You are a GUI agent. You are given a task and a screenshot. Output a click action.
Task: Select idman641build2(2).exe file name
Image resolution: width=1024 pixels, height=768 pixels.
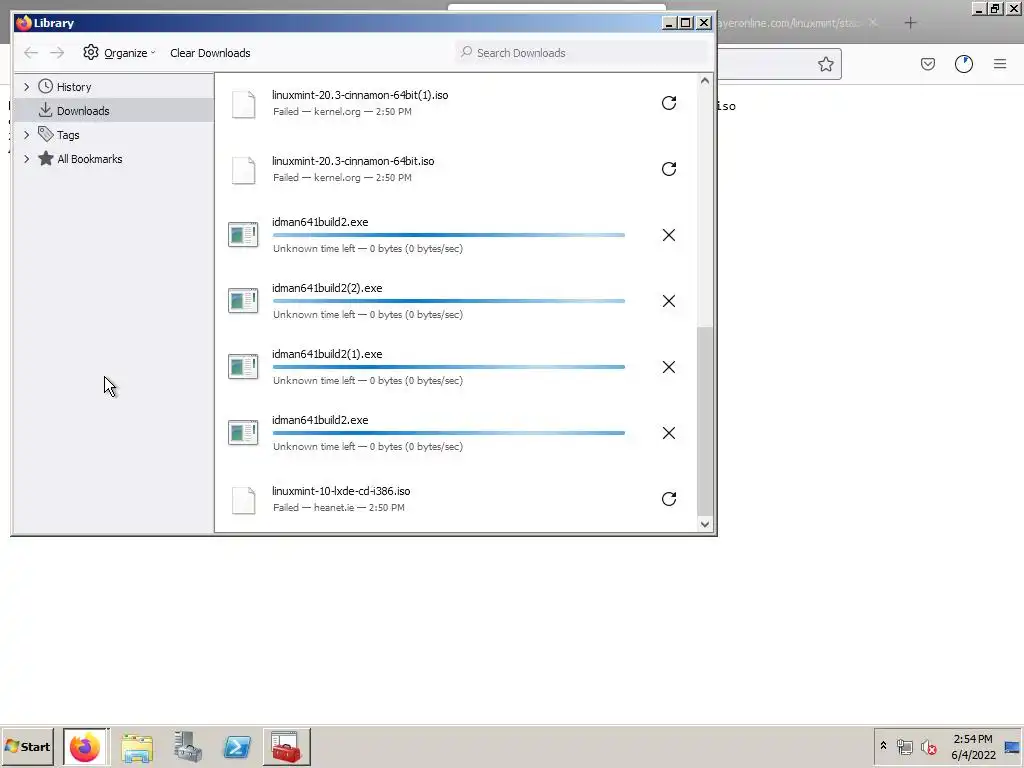[327, 288]
